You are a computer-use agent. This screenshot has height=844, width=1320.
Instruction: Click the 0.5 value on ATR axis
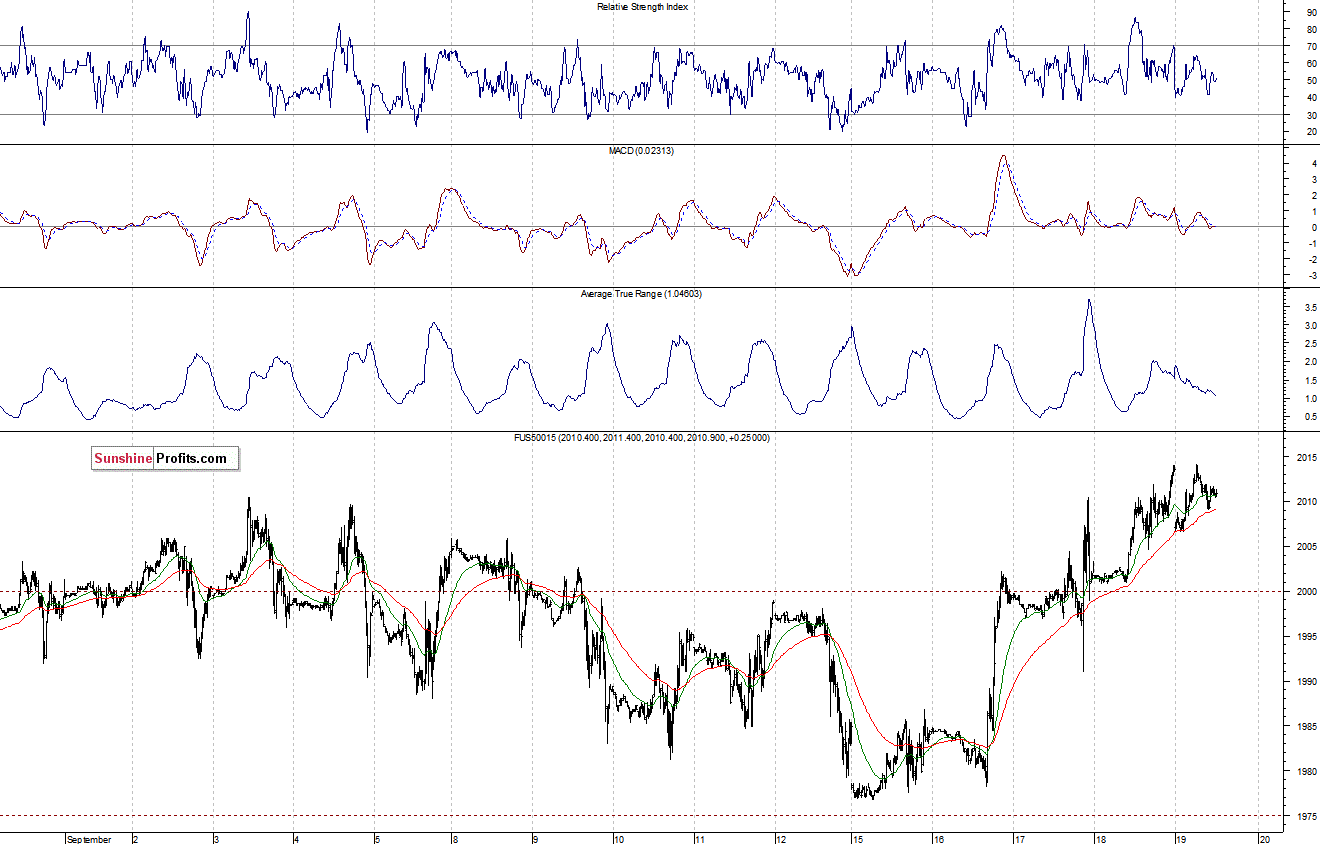click(x=1310, y=416)
